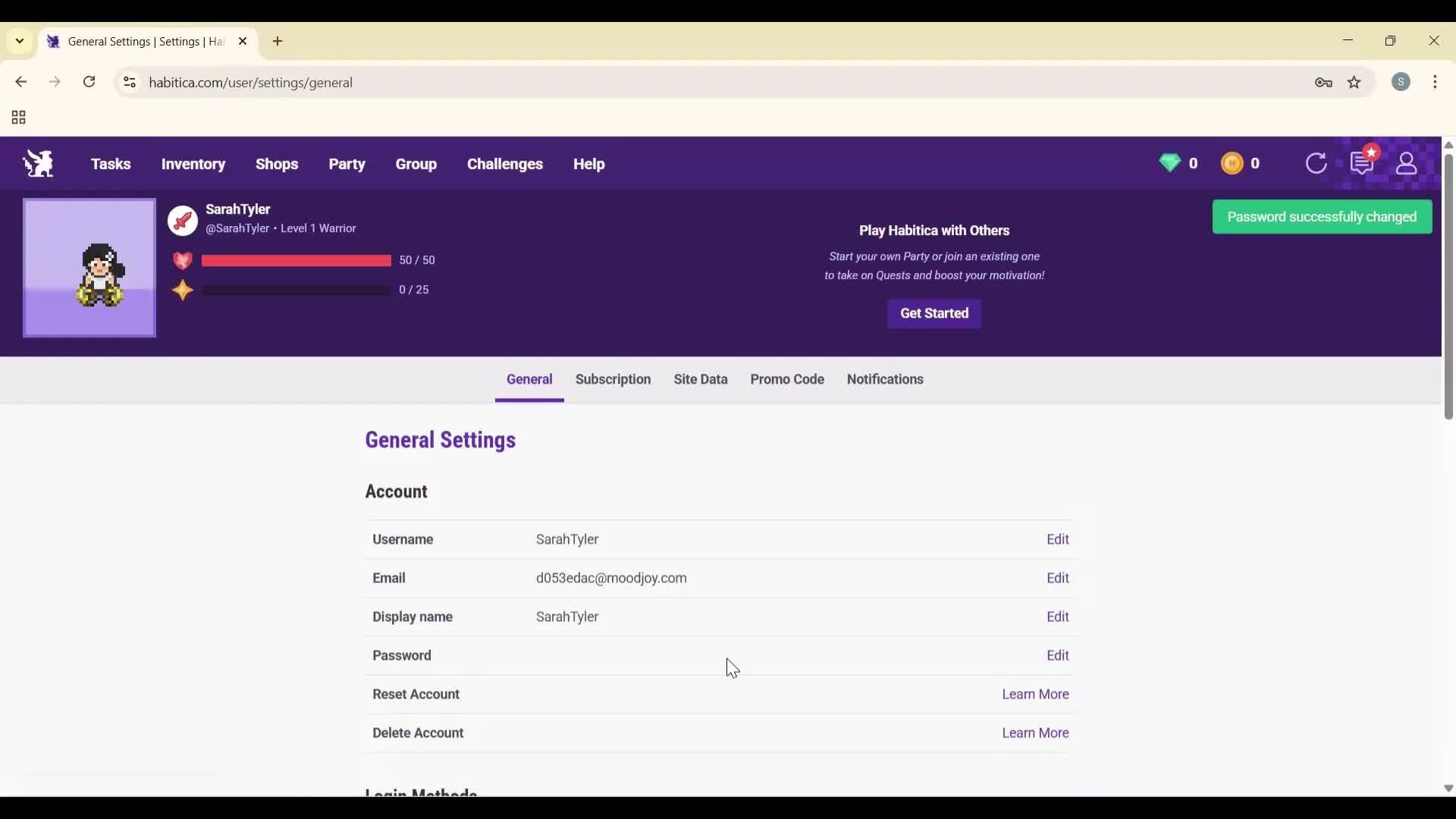The width and height of the screenshot is (1456, 819).
Task: Open the Chrome three-dot menu
Action: point(1437,83)
